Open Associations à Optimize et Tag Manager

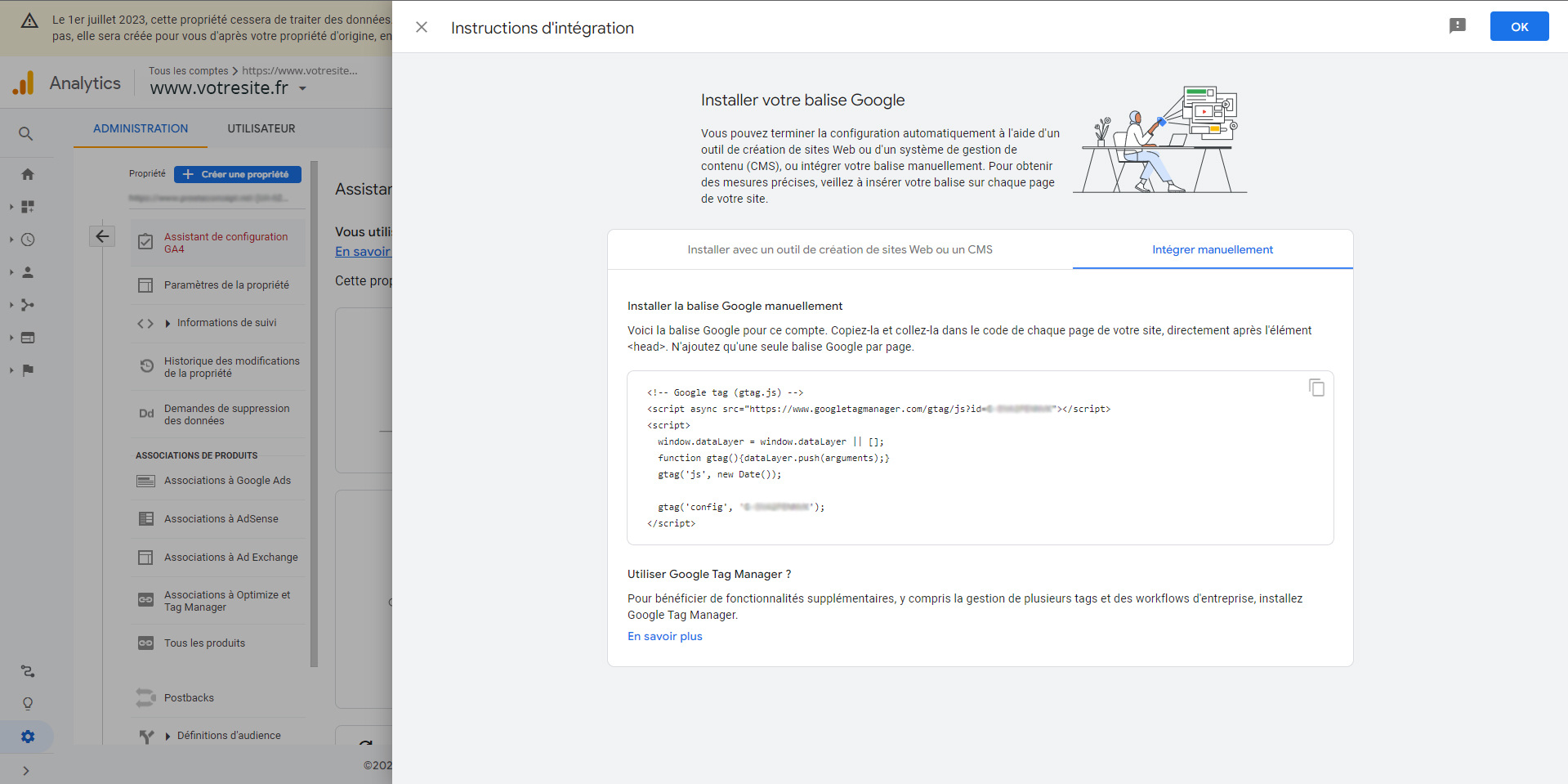pyautogui.click(x=218, y=601)
